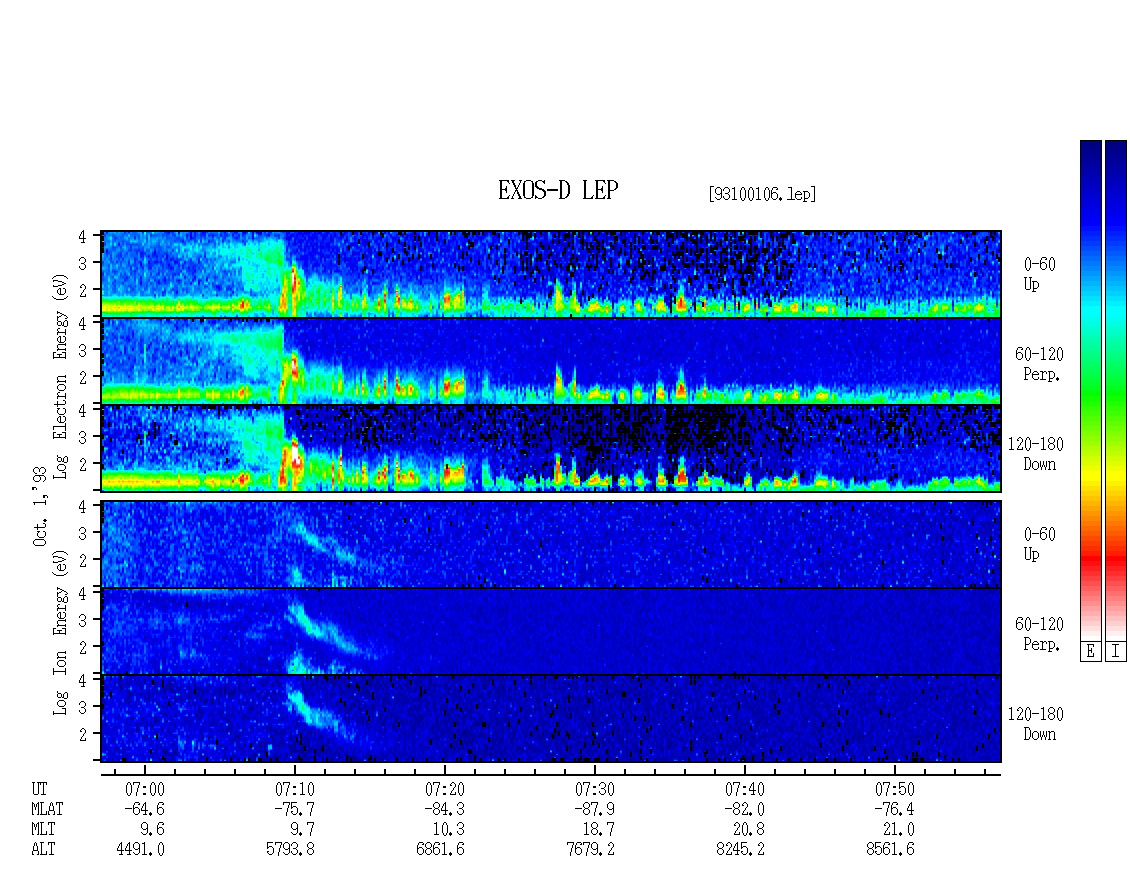
Task: Click the 0-60 Up label beside the electron panel
Action: click(1039, 274)
